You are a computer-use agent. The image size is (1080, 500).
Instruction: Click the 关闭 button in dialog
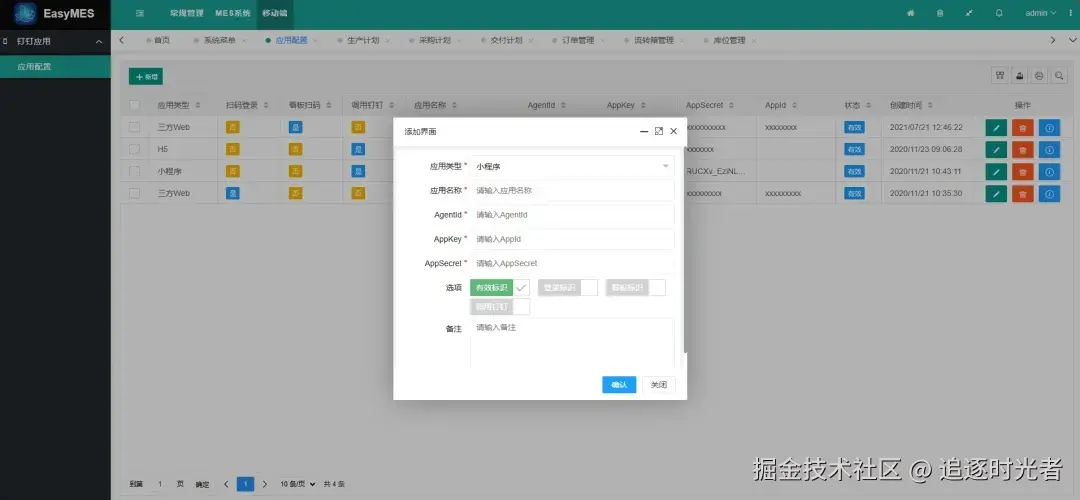click(x=659, y=385)
